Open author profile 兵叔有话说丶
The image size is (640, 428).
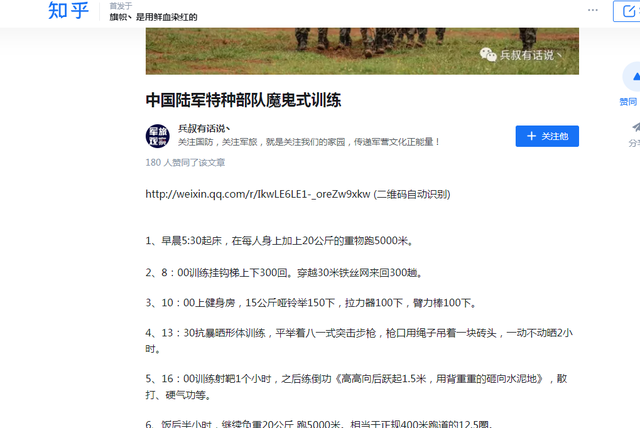204,128
